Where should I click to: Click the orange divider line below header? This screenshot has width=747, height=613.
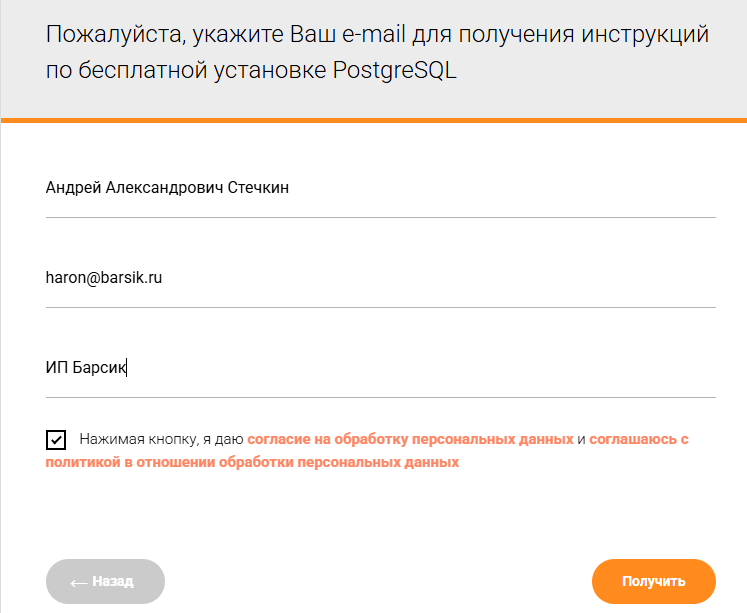[373, 120]
